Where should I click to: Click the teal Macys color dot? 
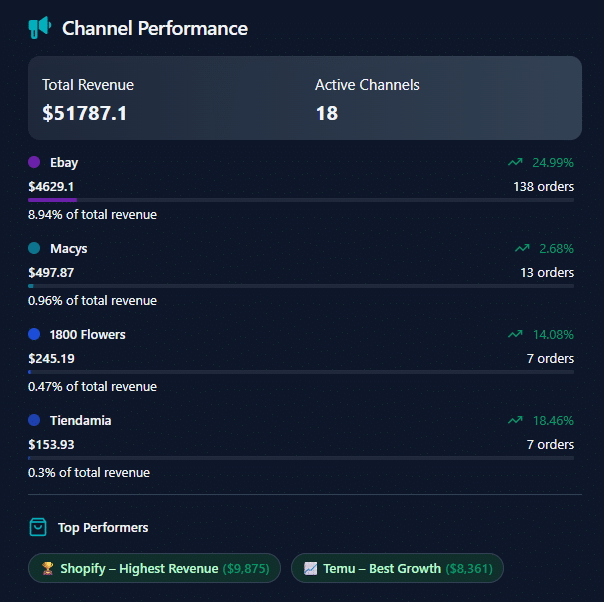point(34,248)
